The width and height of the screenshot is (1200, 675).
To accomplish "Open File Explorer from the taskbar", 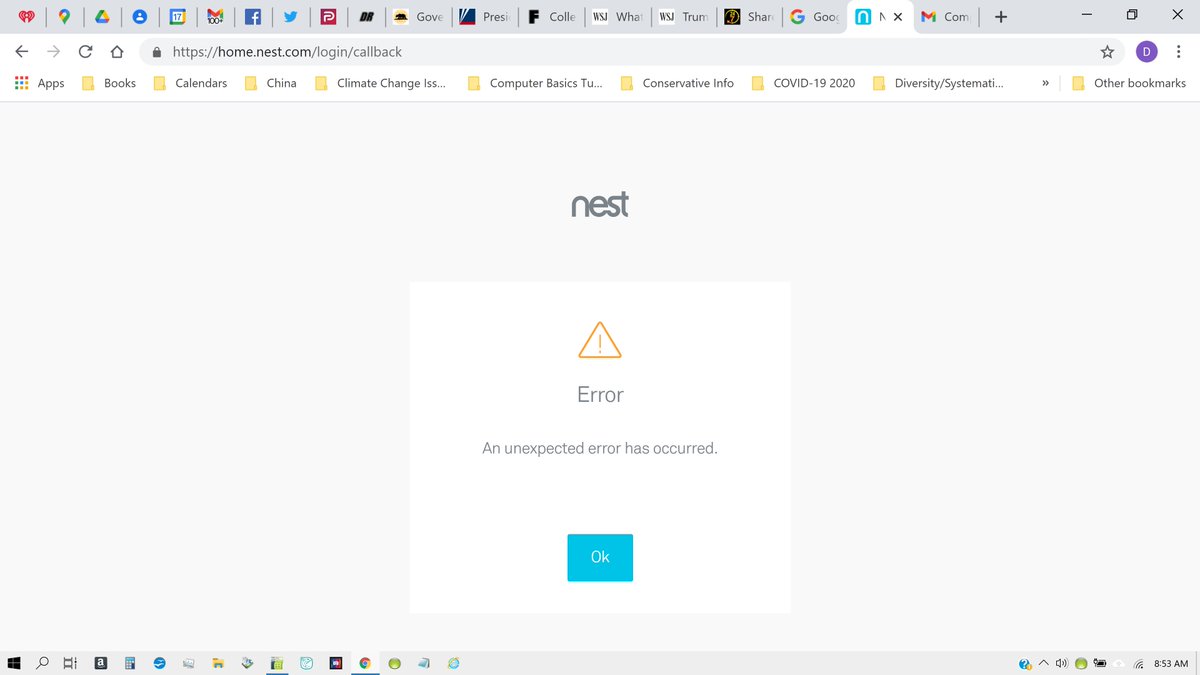I will click(218, 662).
